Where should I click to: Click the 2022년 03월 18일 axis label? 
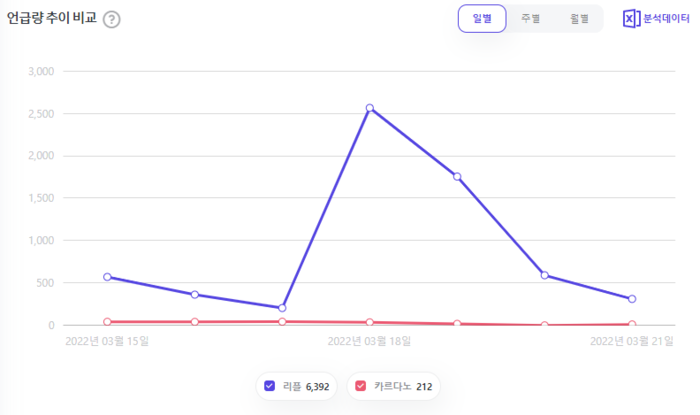pyautogui.click(x=370, y=341)
